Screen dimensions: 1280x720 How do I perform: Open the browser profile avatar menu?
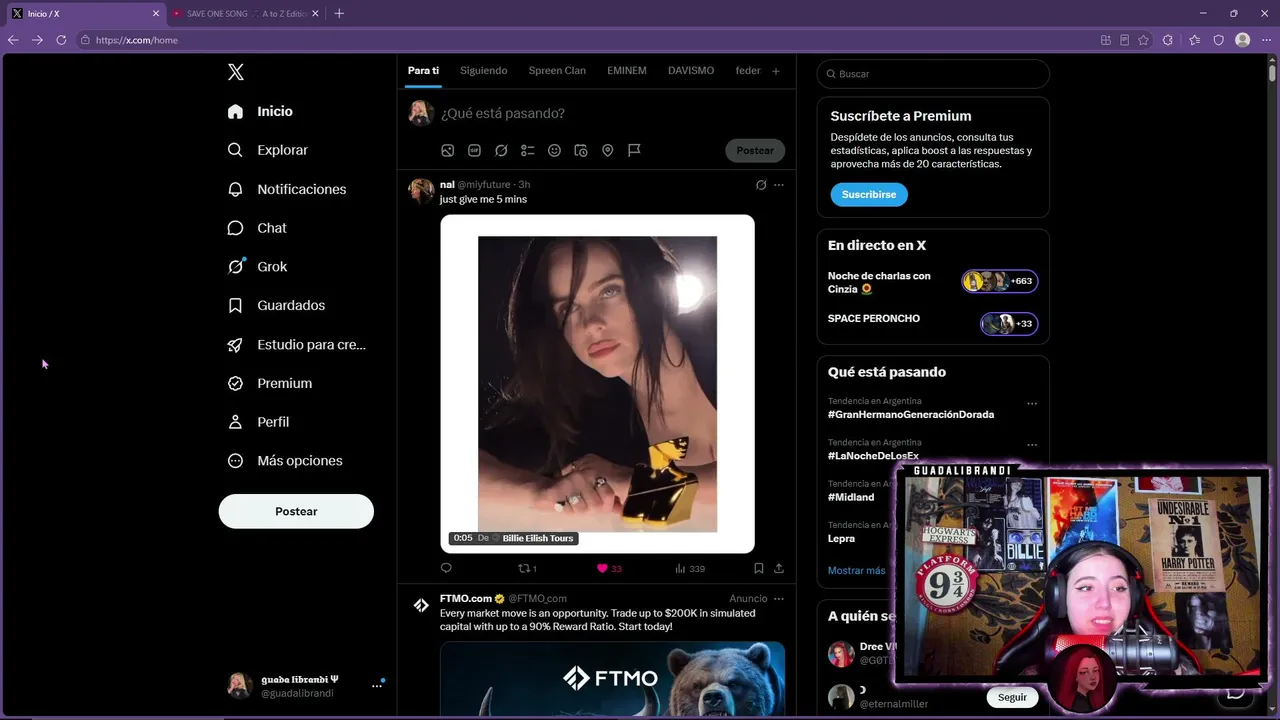[1242, 40]
